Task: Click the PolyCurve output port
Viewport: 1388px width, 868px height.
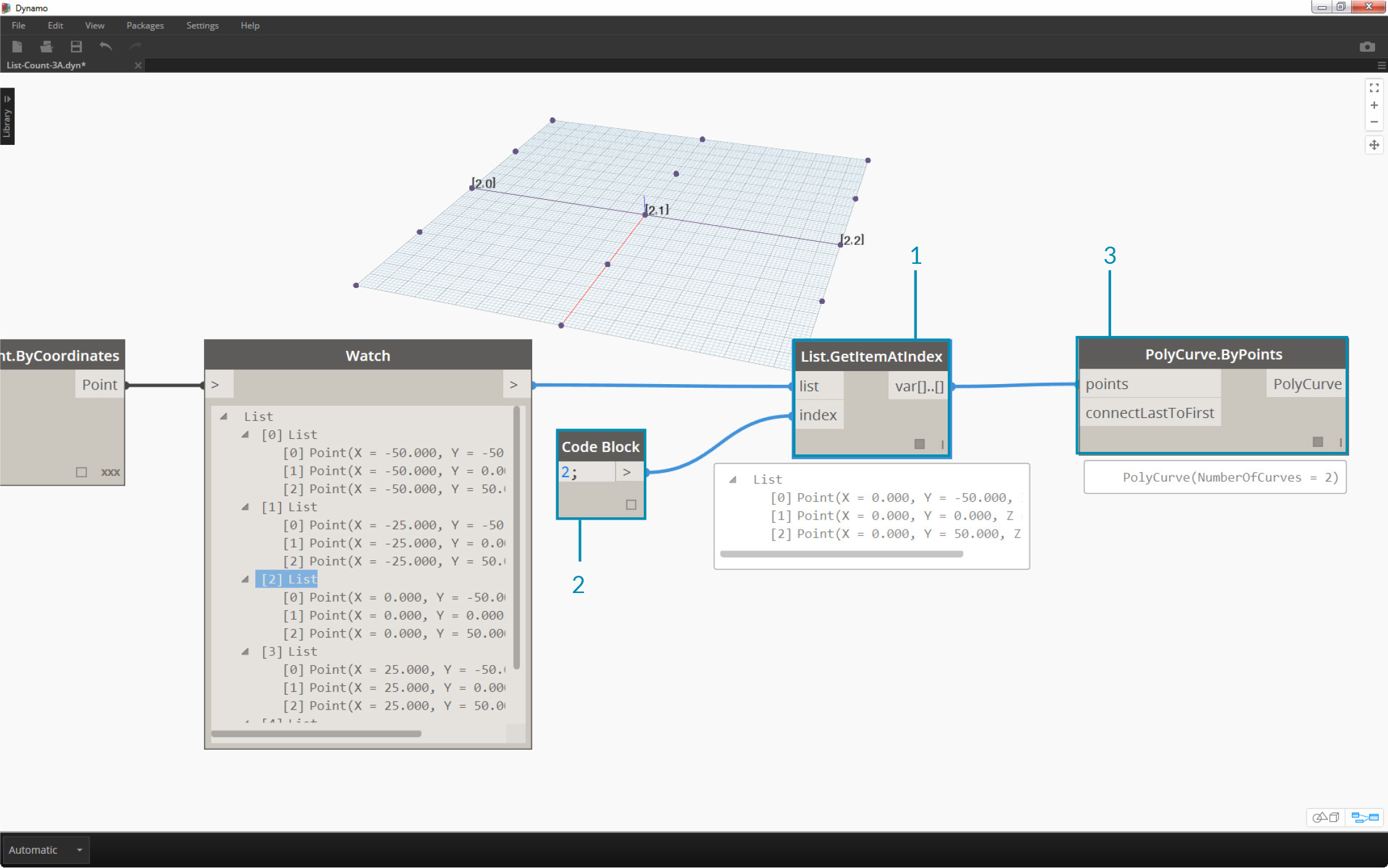Action: click(x=1306, y=384)
